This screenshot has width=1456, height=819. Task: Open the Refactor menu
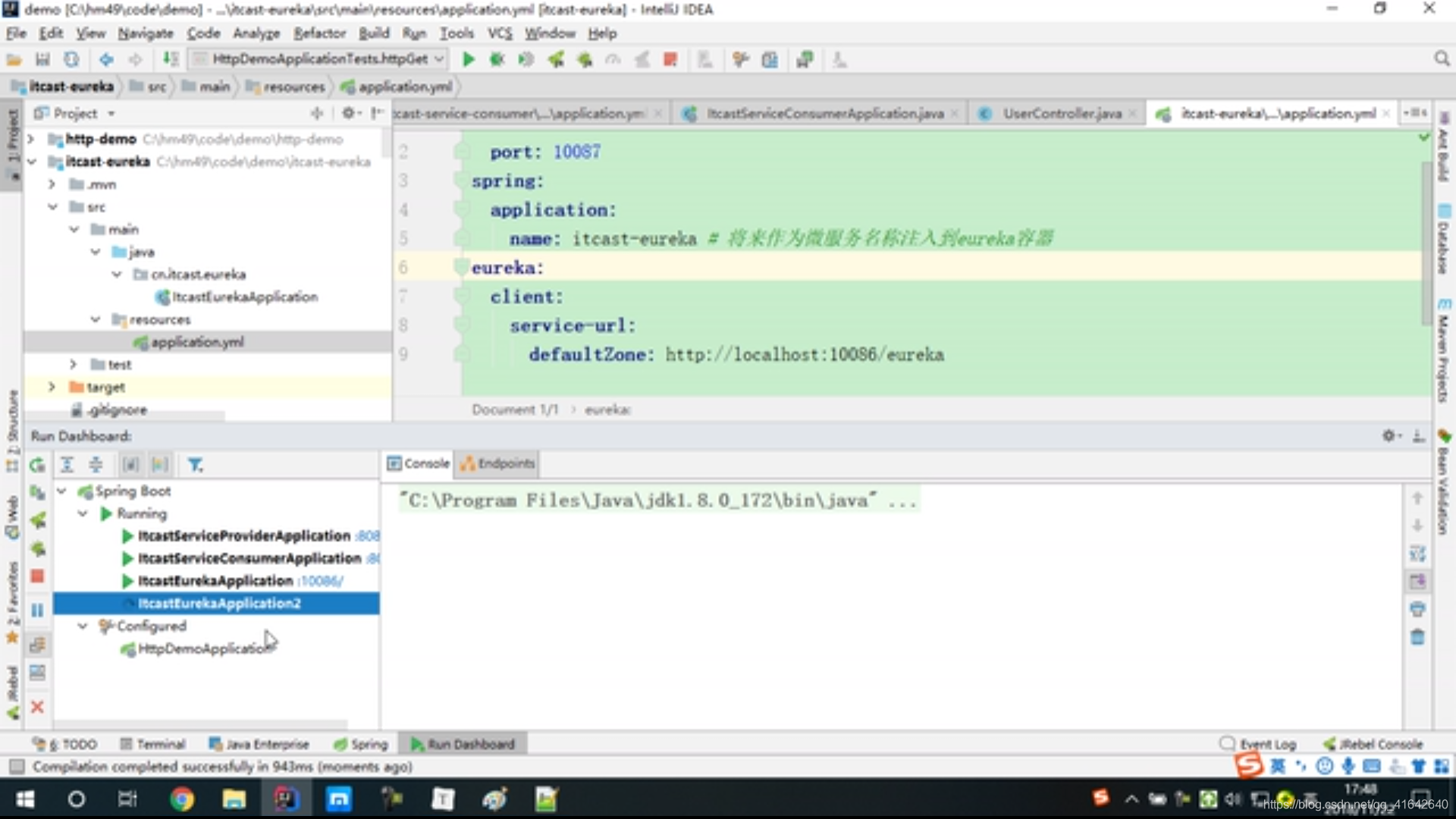point(319,33)
